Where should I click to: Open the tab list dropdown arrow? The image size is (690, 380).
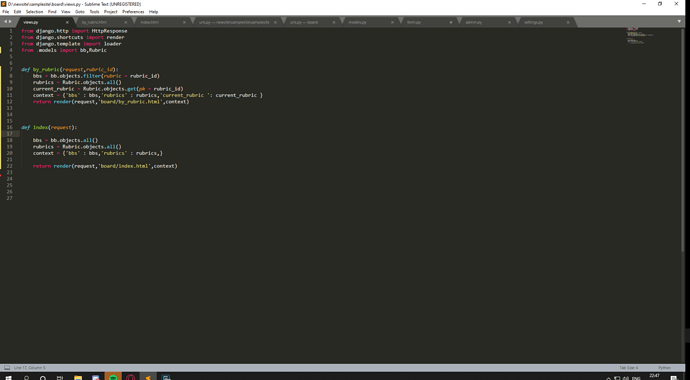coord(679,22)
